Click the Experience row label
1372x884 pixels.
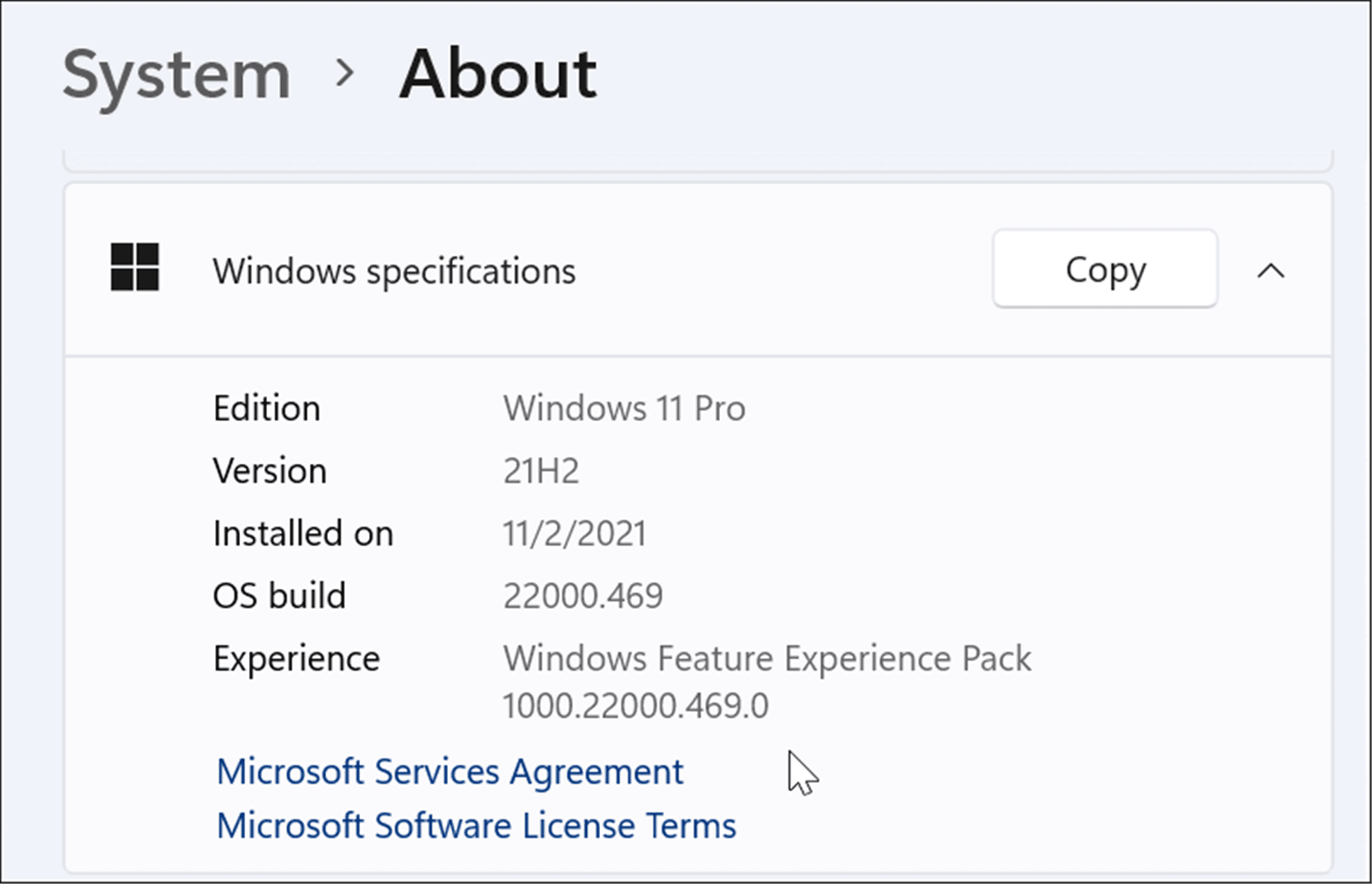pos(296,657)
